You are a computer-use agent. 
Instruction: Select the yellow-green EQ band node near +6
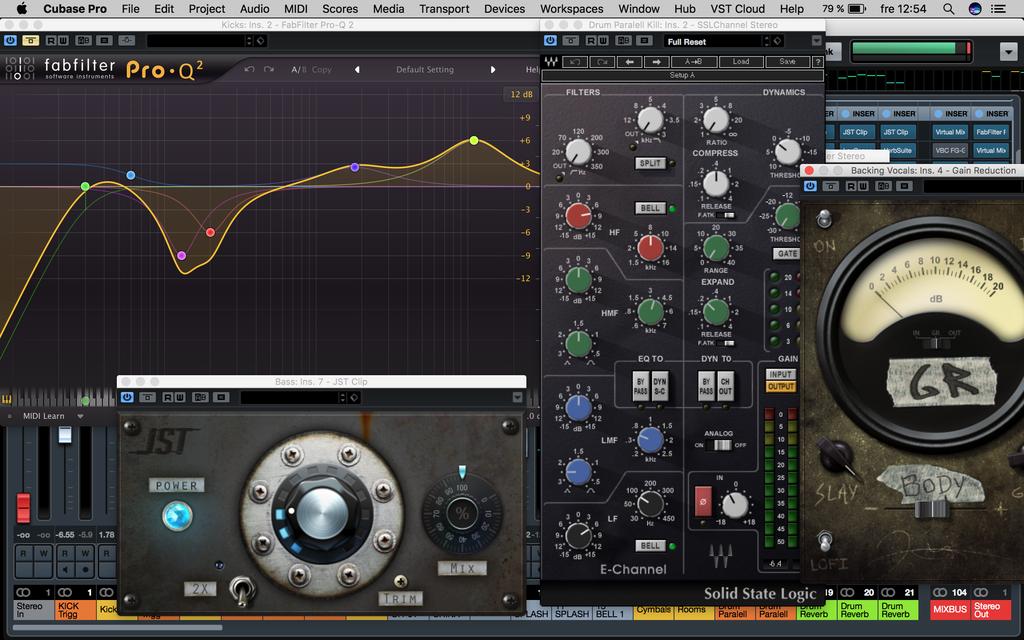[474, 140]
